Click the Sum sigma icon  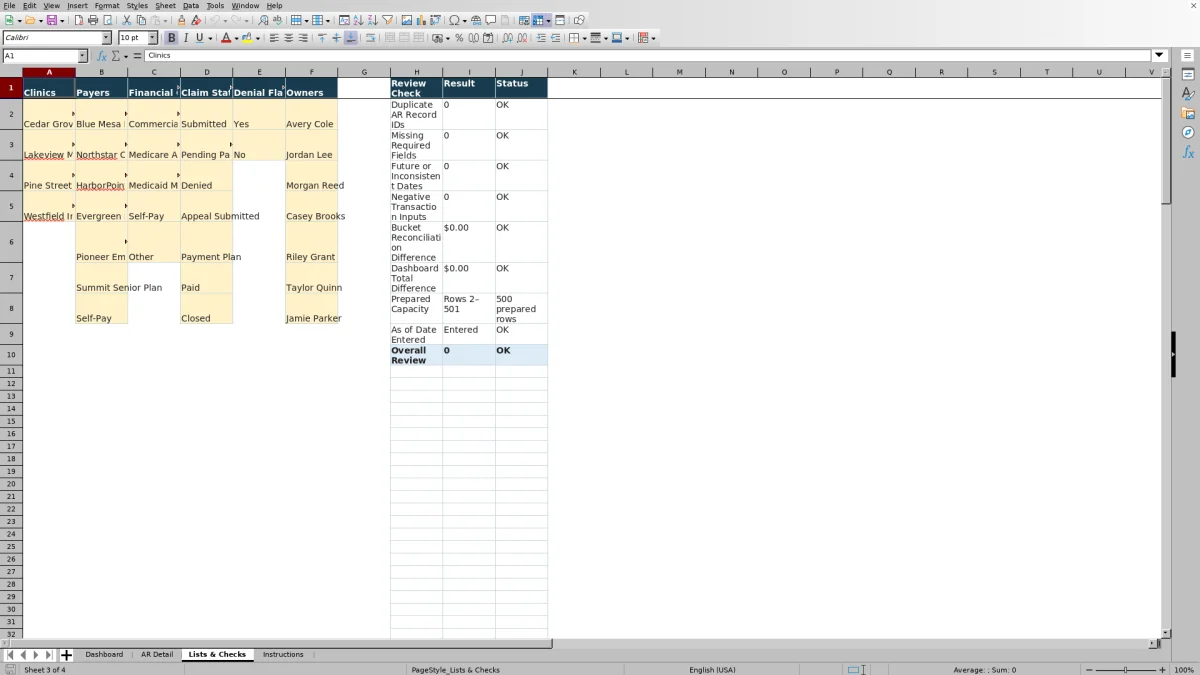(x=115, y=56)
